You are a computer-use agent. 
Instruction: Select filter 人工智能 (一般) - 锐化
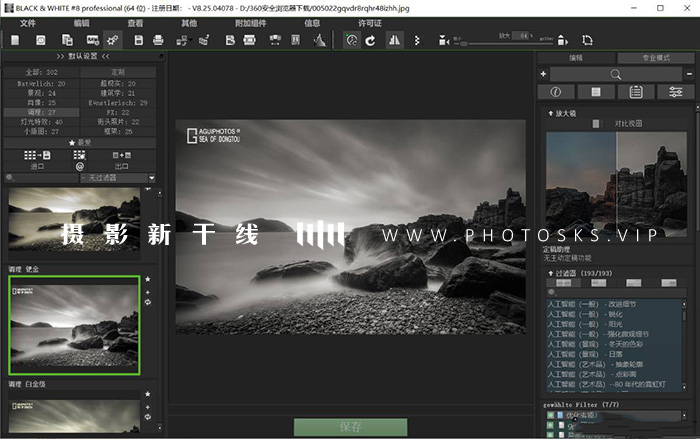coord(585,314)
